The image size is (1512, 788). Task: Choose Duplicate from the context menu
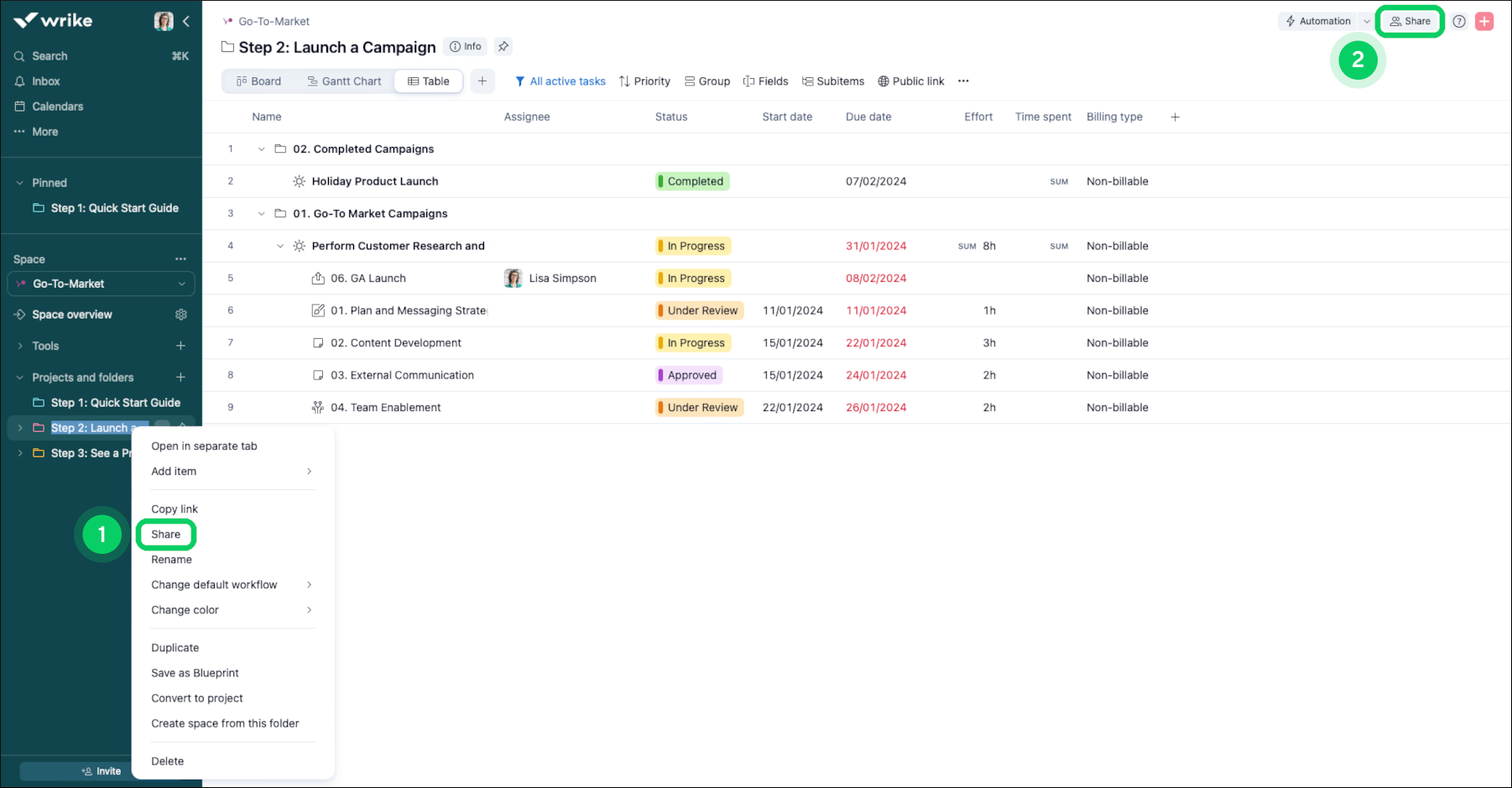pyautogui.click(x=175, y=648)
